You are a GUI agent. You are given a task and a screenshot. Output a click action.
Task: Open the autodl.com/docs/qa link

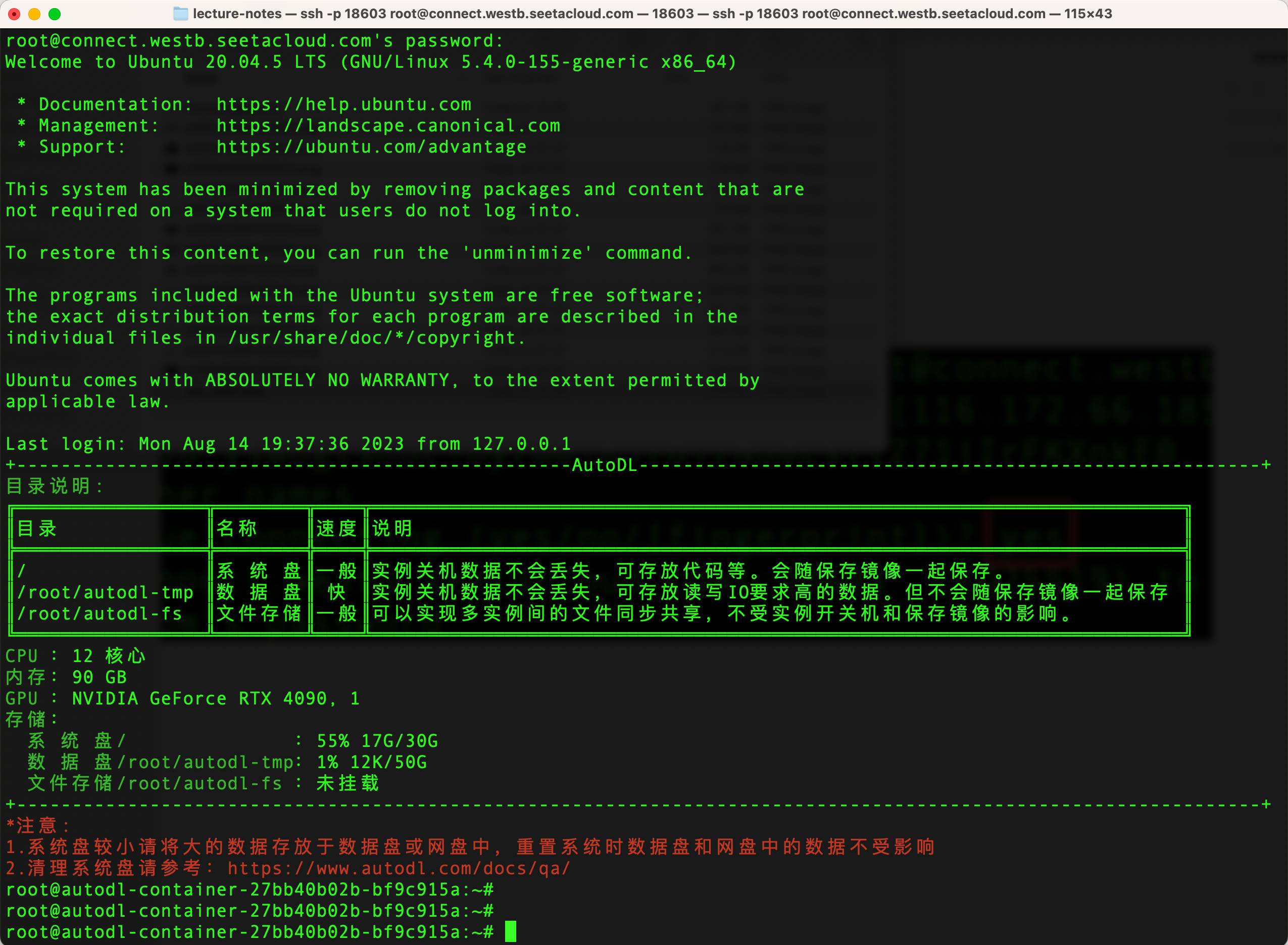pos(399,868)
